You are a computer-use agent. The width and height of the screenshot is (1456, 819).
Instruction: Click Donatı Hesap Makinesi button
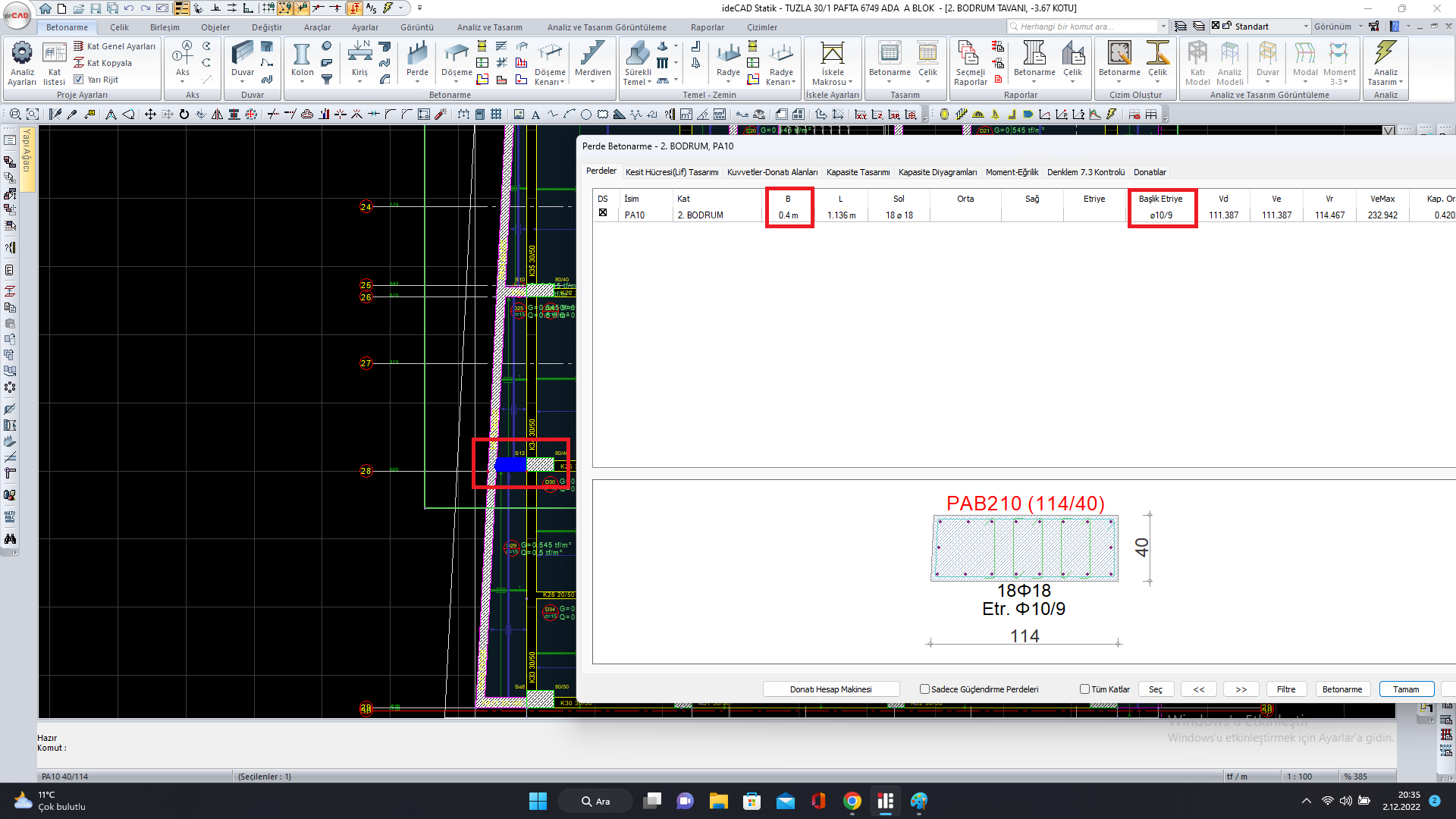(x=830, y=689)
